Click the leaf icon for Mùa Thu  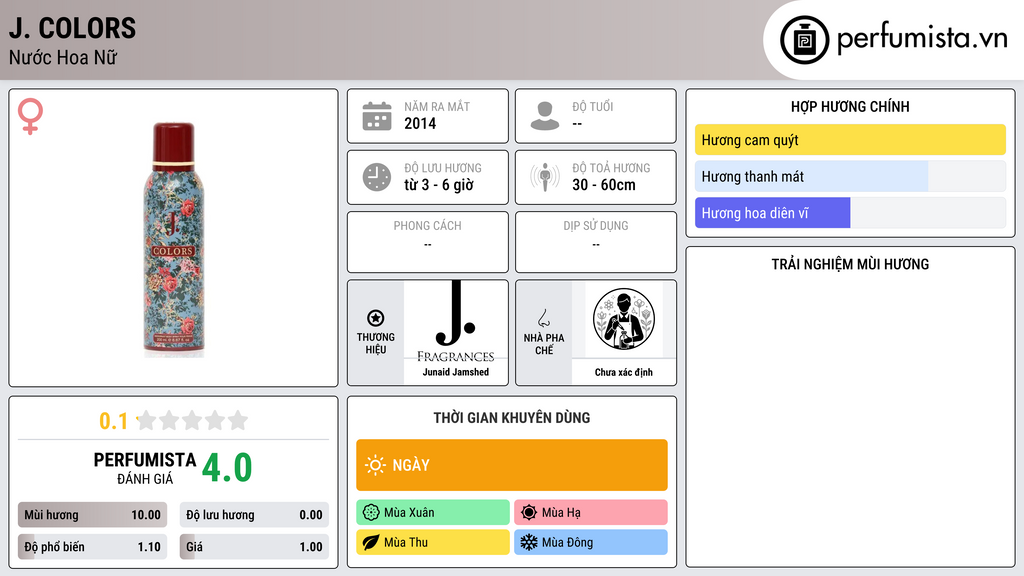(x=371, y=542)
